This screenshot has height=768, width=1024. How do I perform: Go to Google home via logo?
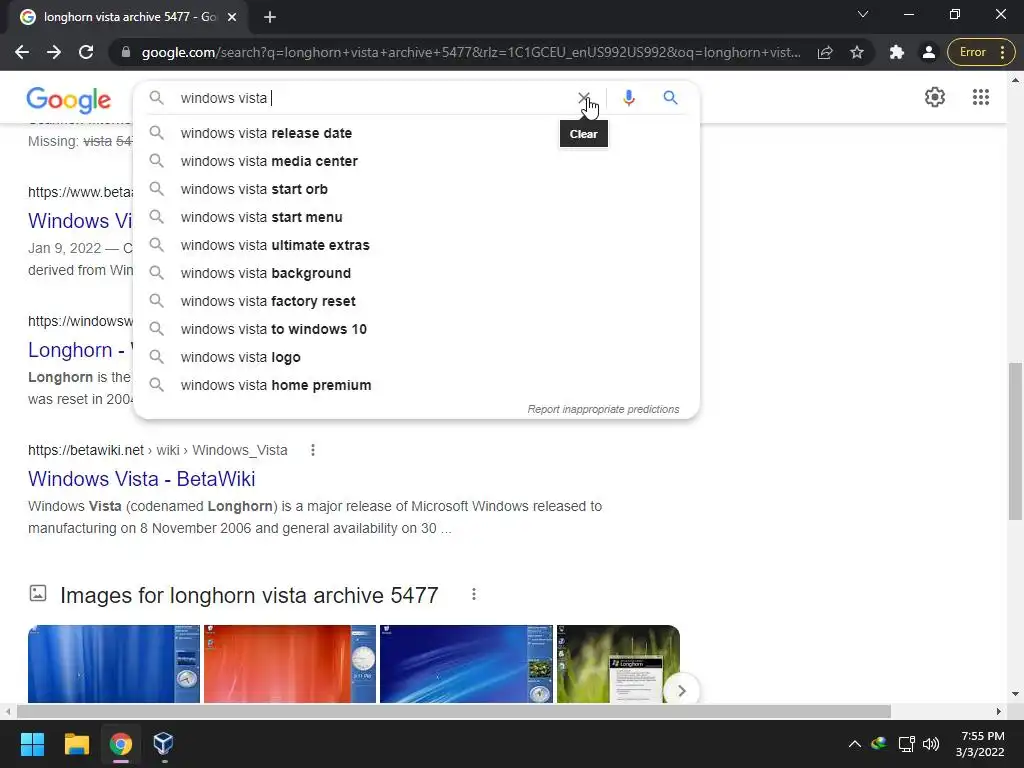(69, 100)
